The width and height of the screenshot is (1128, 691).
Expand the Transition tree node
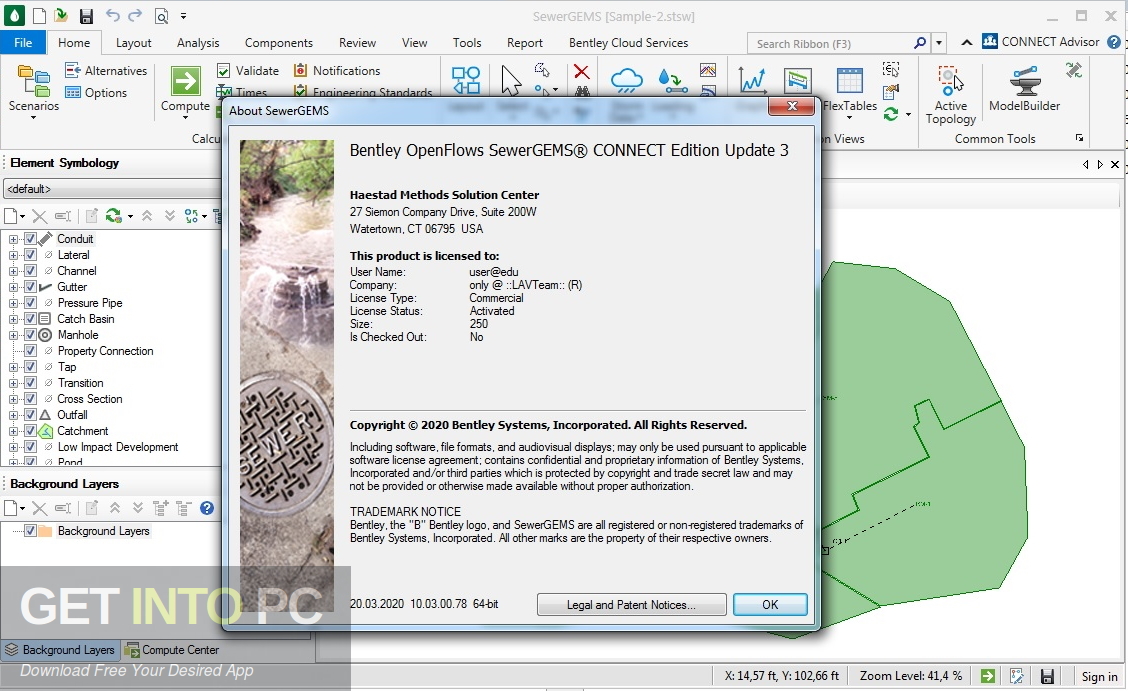[13, 383]
